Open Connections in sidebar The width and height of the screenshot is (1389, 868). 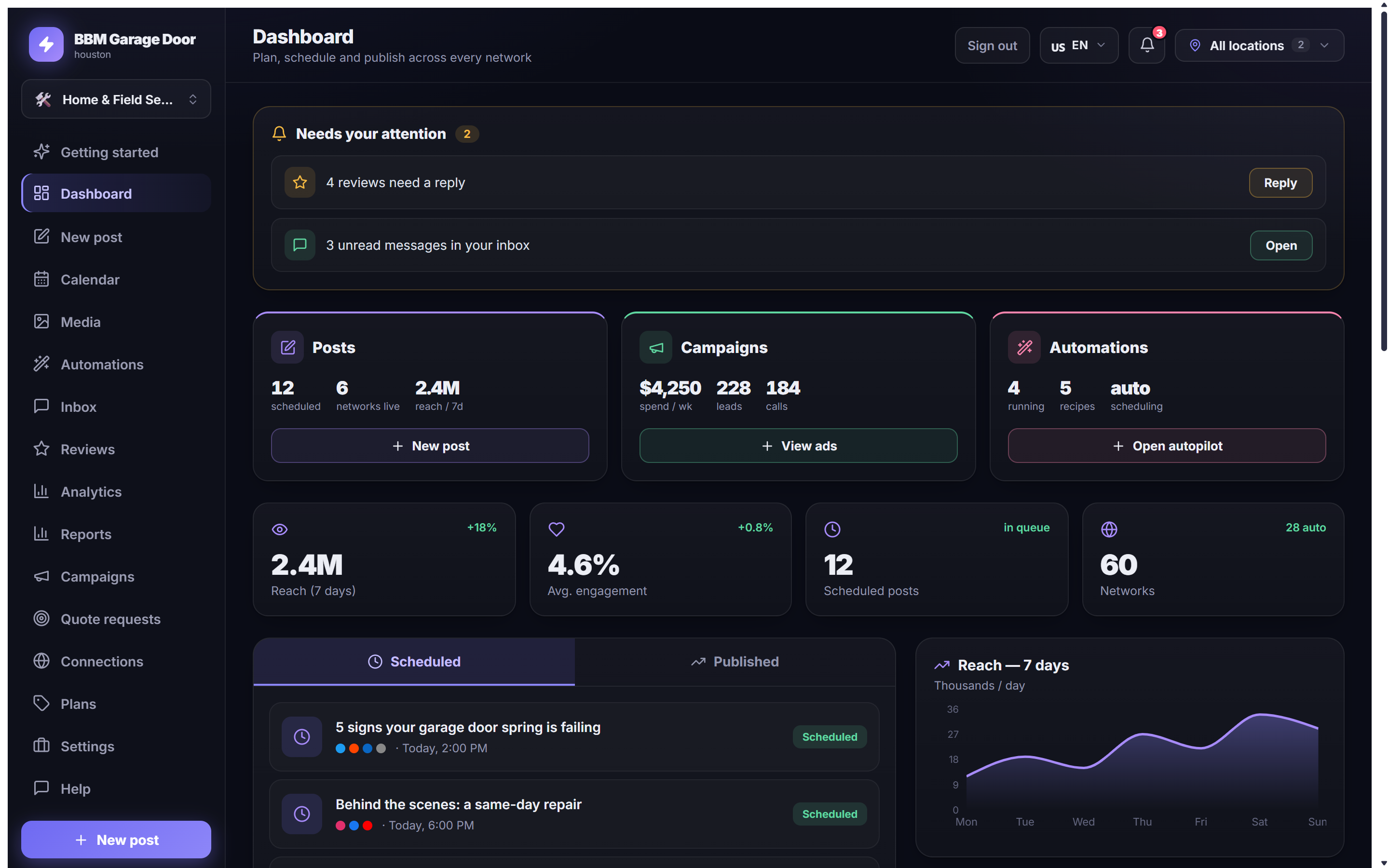click(x=116, y=661)
